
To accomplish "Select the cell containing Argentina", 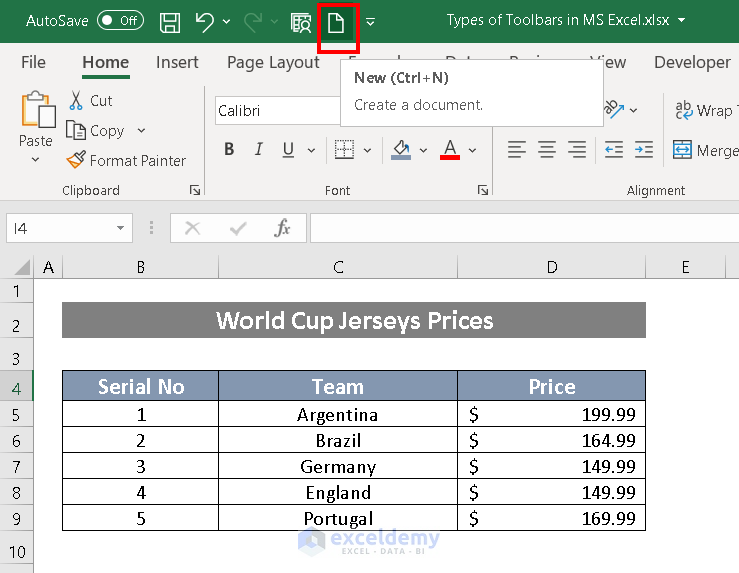I will coord(338,414).
